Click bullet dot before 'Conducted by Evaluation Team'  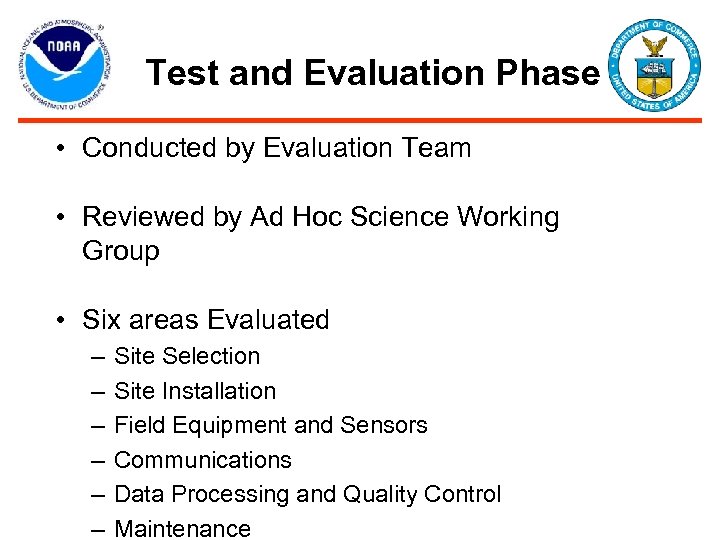coord(62,149)
